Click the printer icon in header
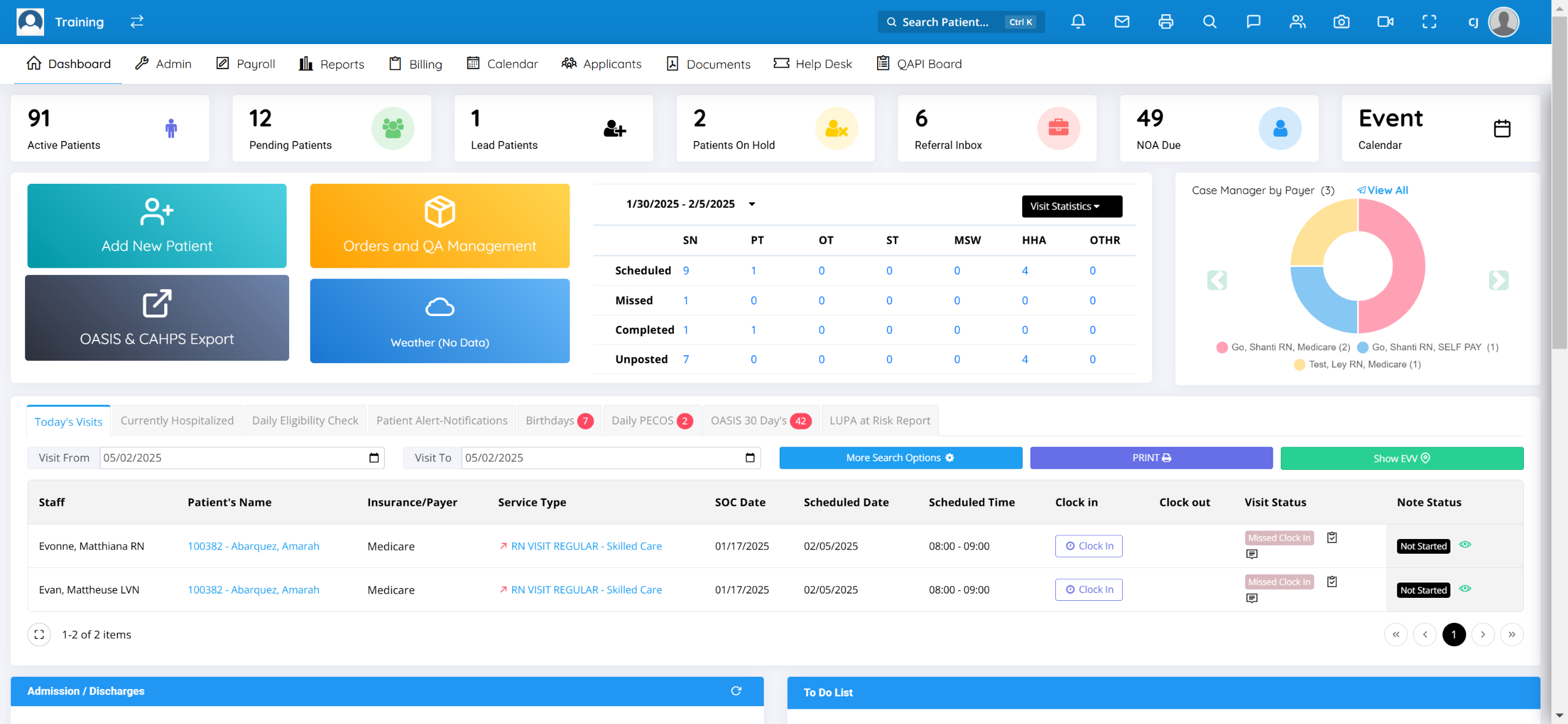Screen dimensions: 1568x724 pos(1166,22)
